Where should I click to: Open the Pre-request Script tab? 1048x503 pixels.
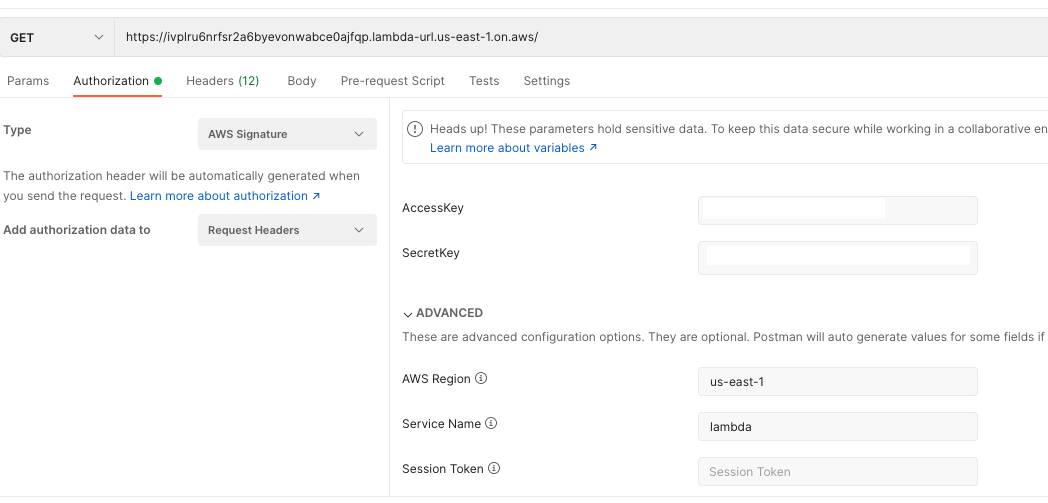(392, 81)
